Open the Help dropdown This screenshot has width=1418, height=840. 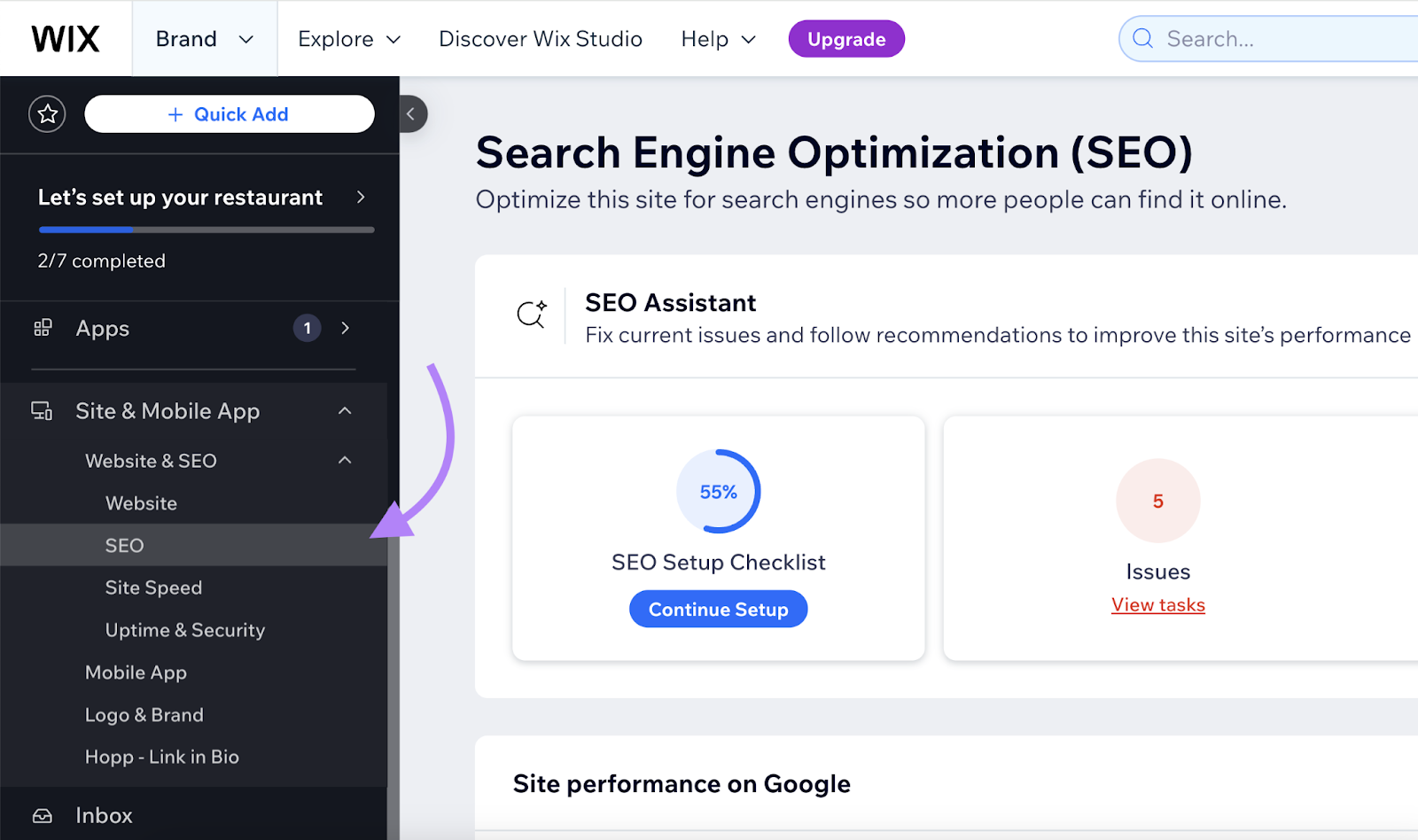(x=718, y=38)
